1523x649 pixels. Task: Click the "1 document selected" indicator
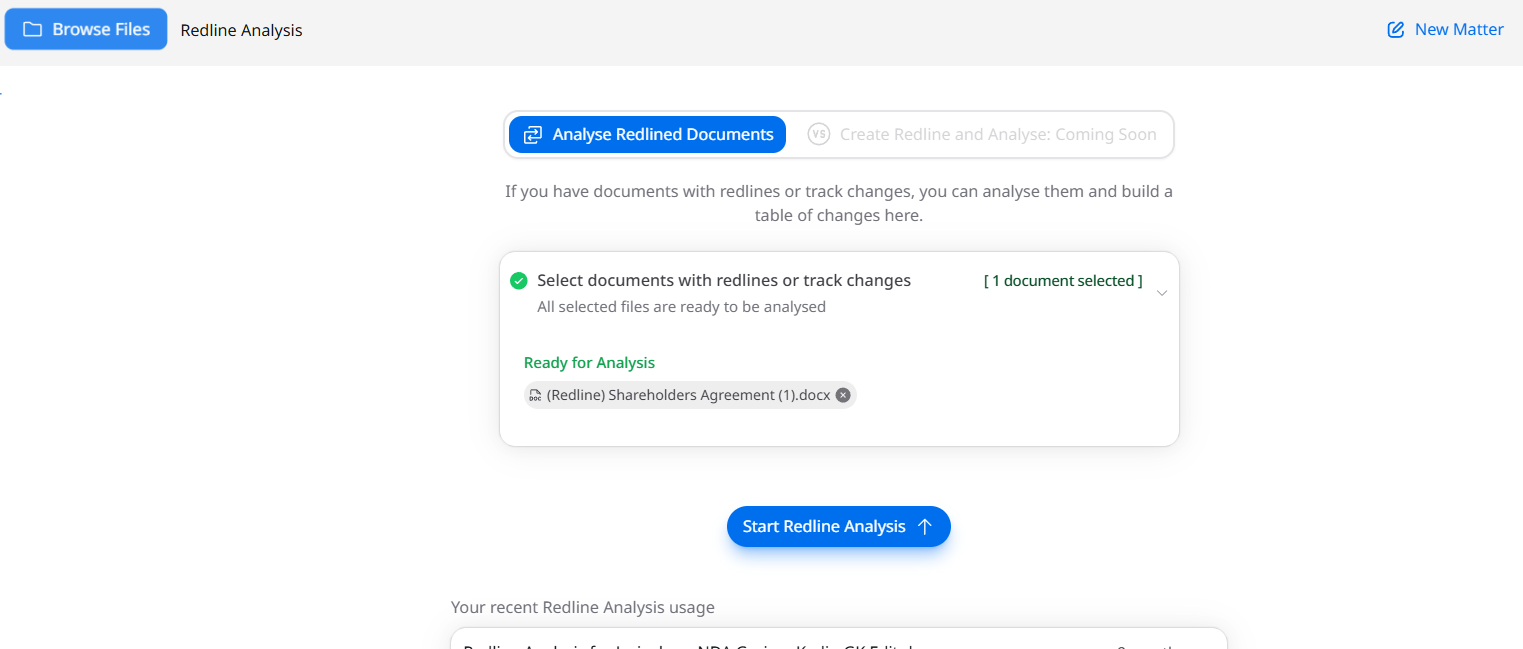(1063, 281)
